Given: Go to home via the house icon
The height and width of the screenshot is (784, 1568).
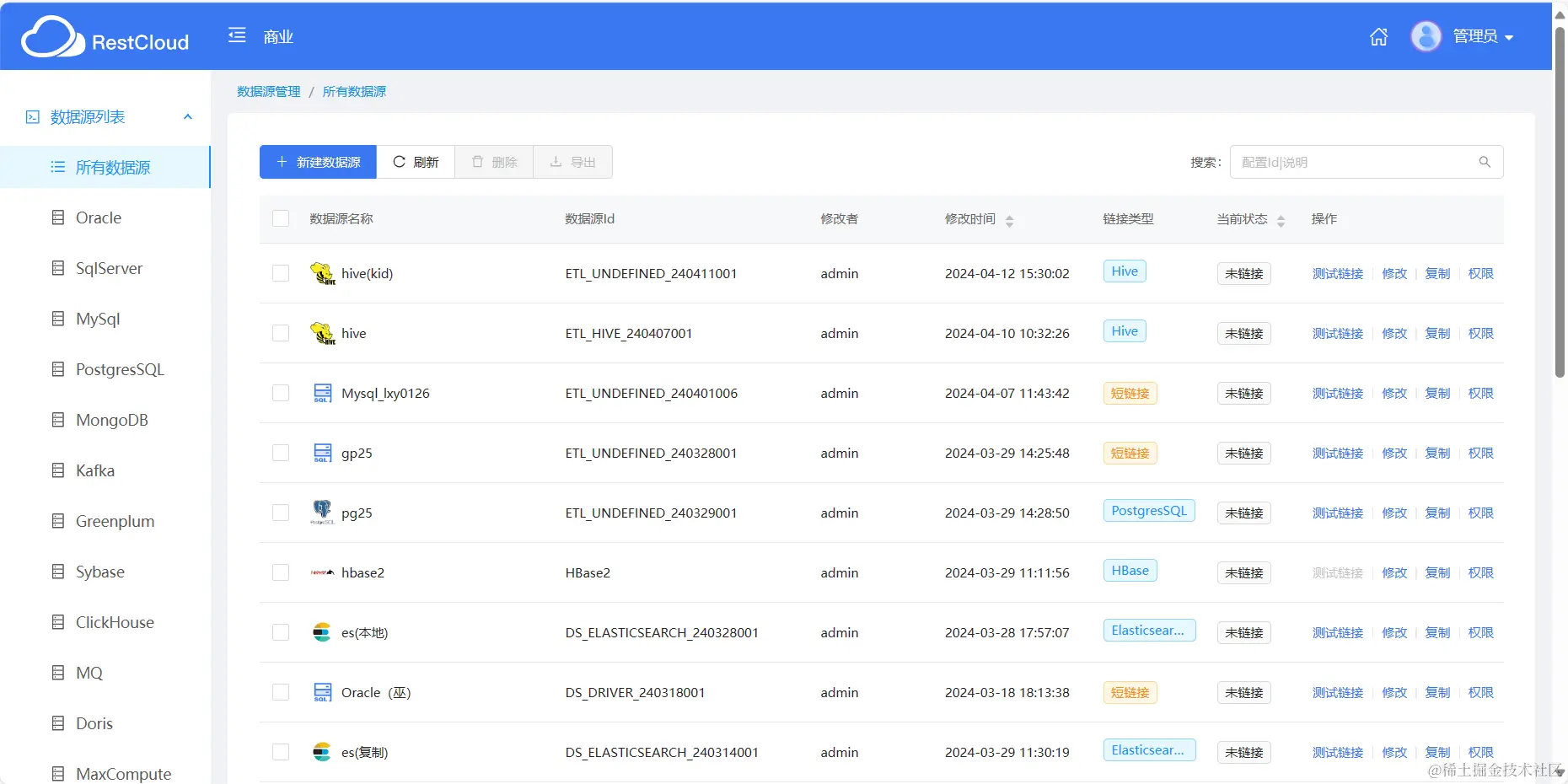Looking at the screenshot, I should (1378, 36).
